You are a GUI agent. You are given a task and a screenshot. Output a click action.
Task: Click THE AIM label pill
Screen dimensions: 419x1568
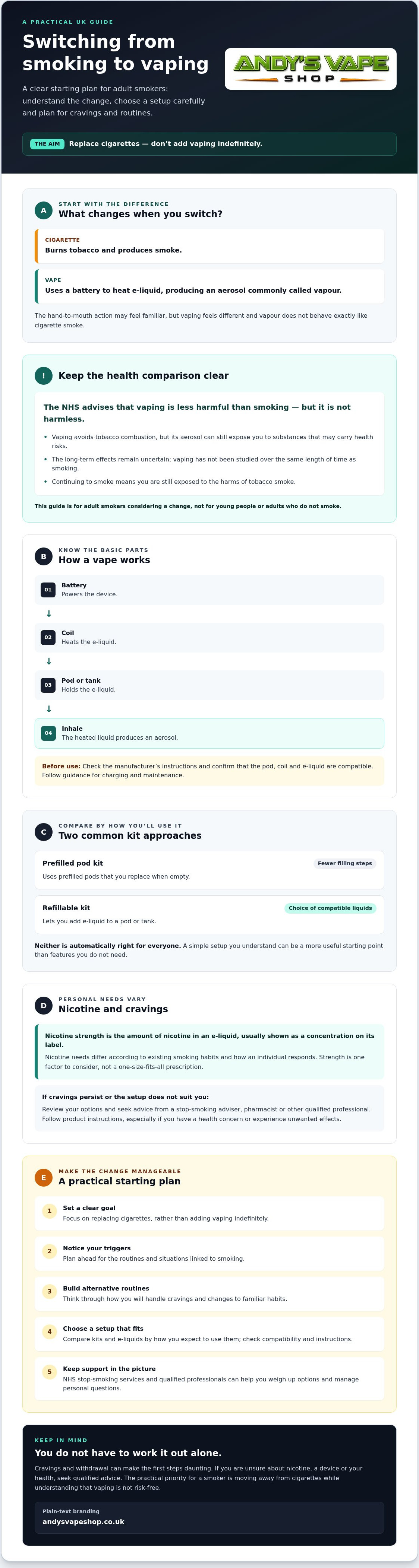click(x=47, y=144)
